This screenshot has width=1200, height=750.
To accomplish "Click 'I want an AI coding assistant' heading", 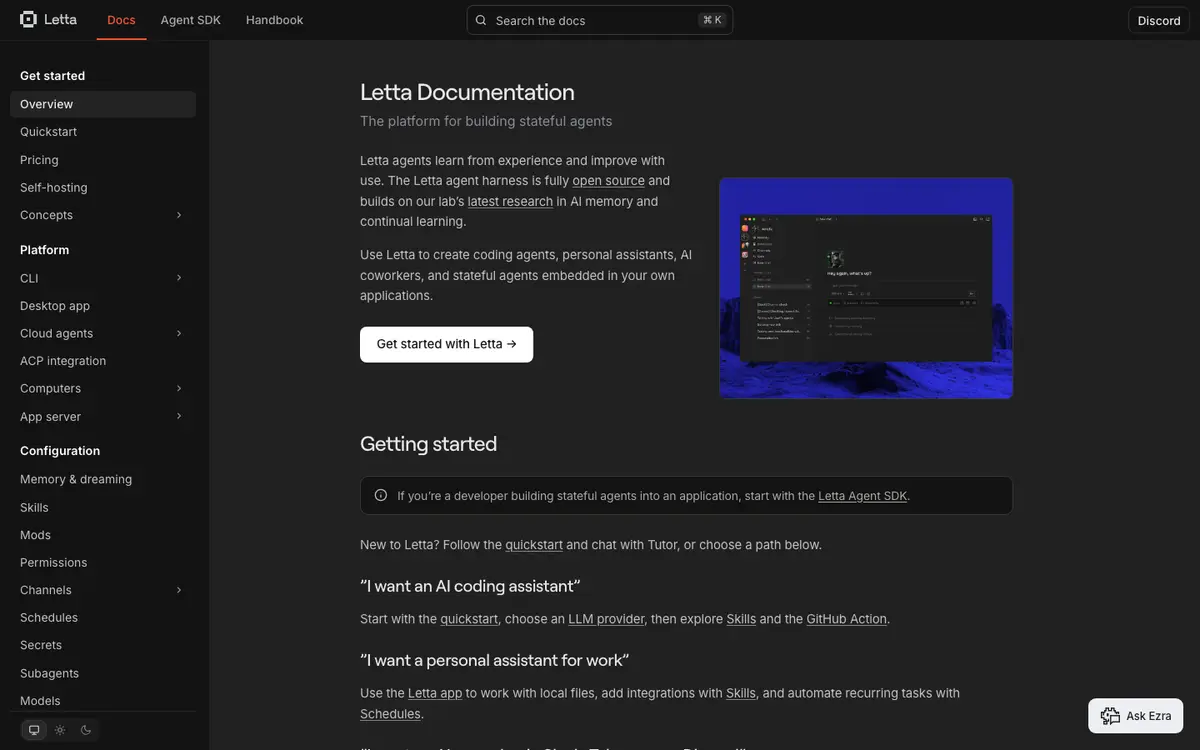I will 470,586.
